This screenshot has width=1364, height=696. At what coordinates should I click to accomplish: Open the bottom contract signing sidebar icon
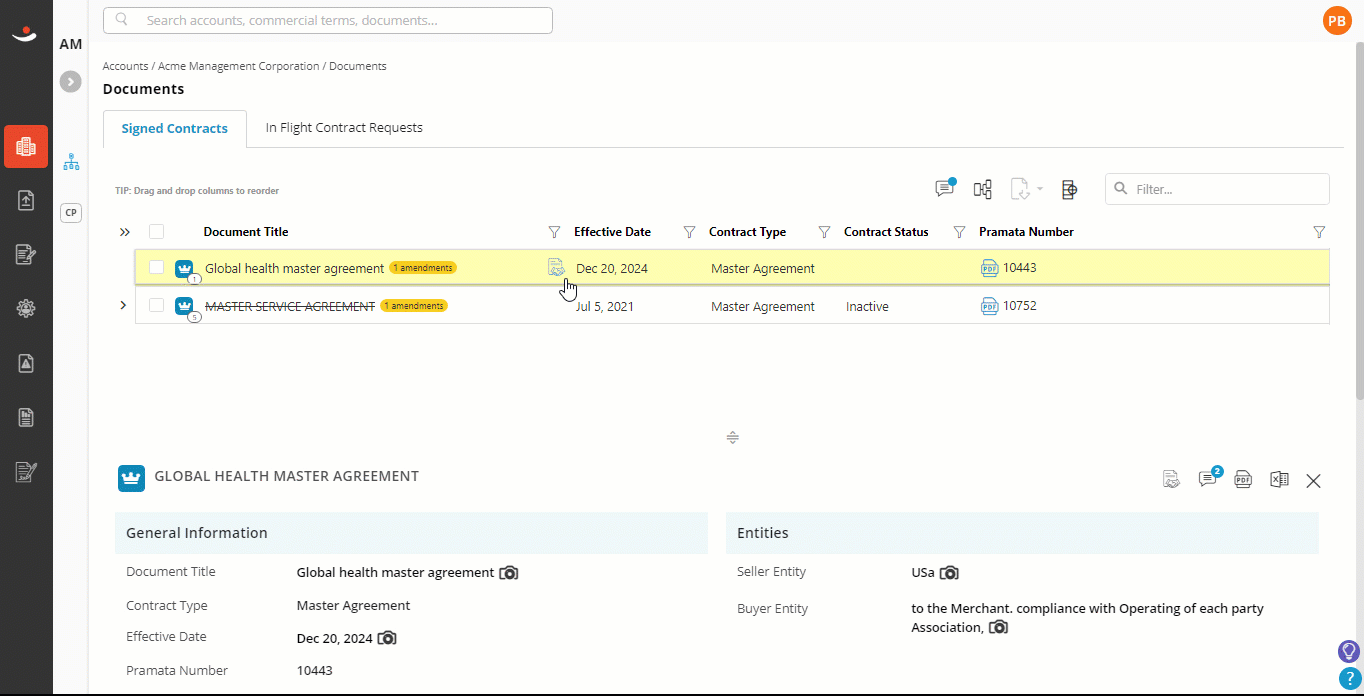[x=26, y=471]
